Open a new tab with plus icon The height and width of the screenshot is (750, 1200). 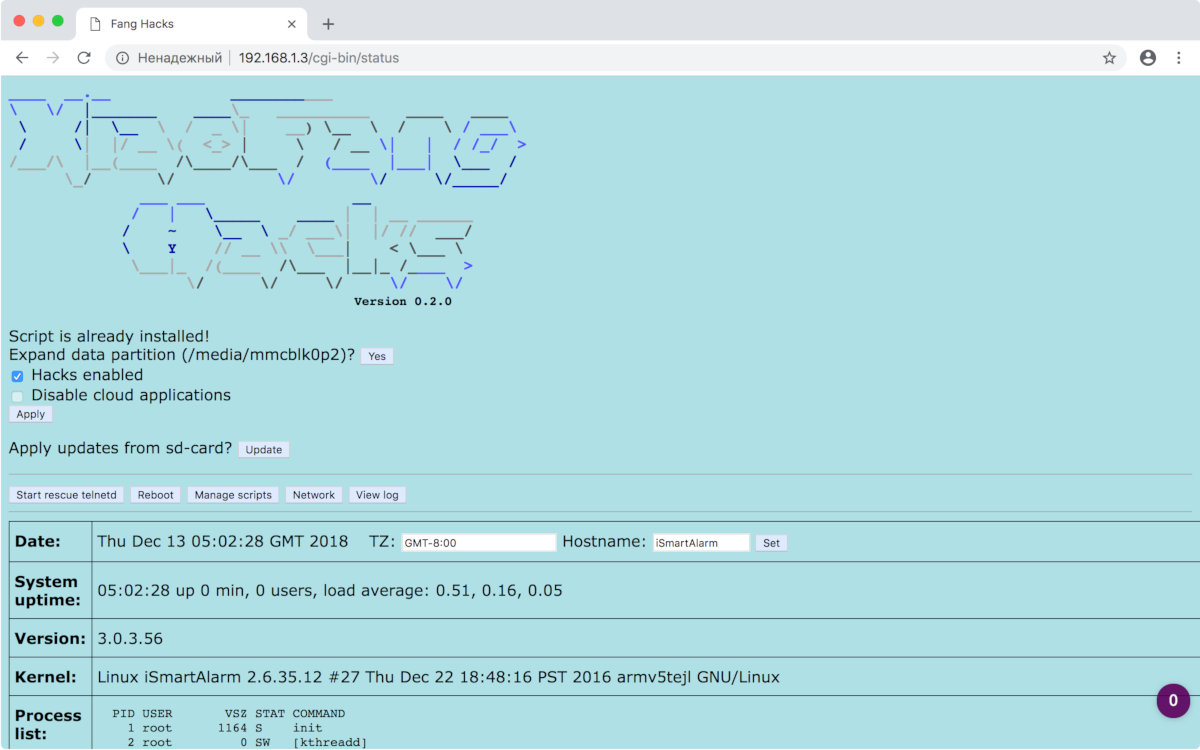point(328,24)
